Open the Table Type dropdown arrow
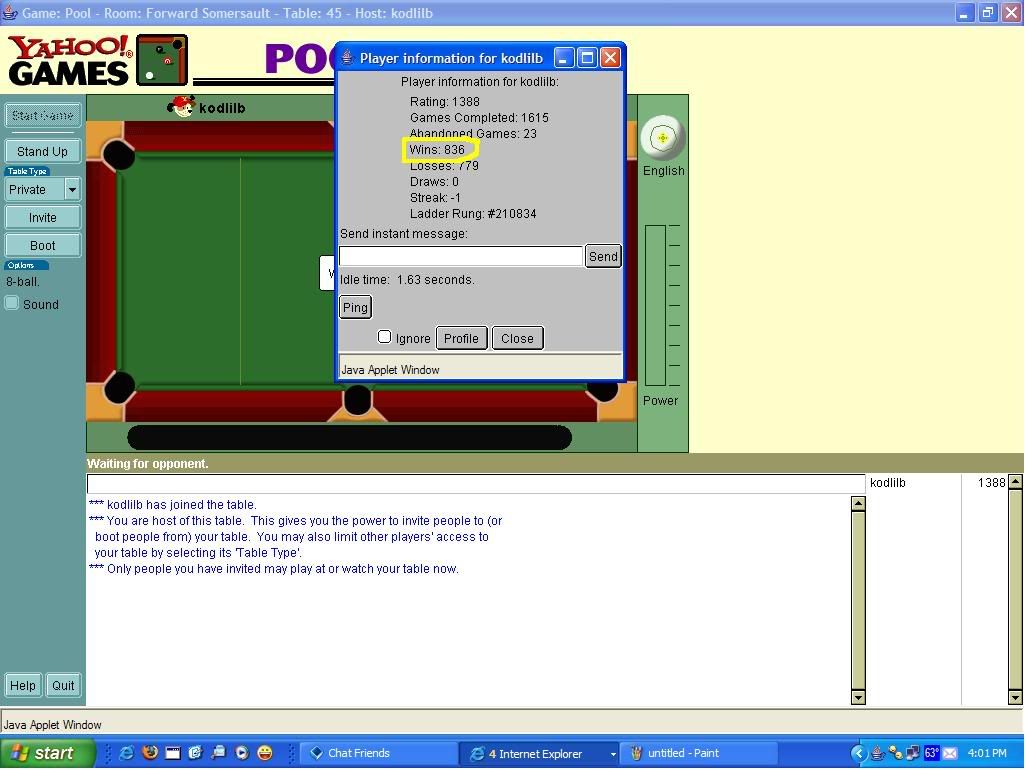The image size is (1026, 770). (x=72, y=189)
